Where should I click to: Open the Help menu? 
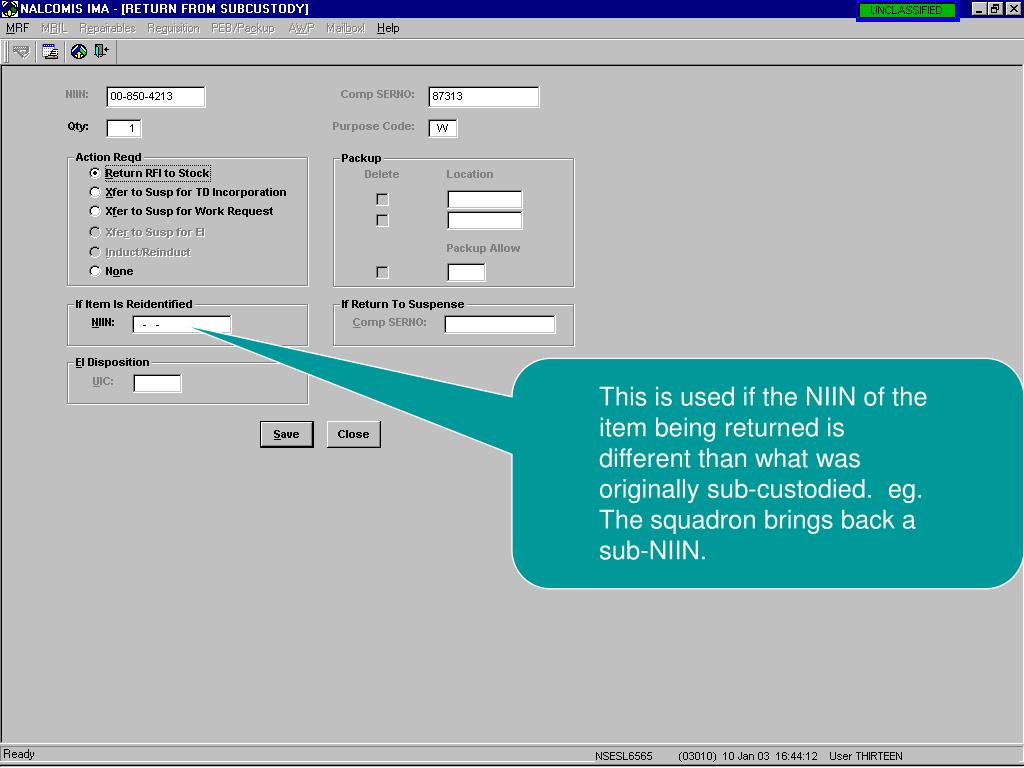[388, 28]
